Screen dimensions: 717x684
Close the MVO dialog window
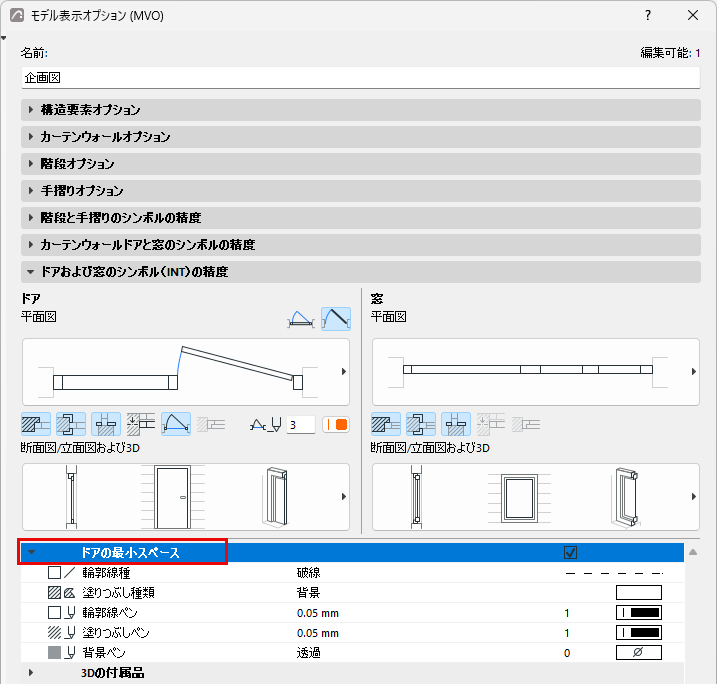point(693,15)
